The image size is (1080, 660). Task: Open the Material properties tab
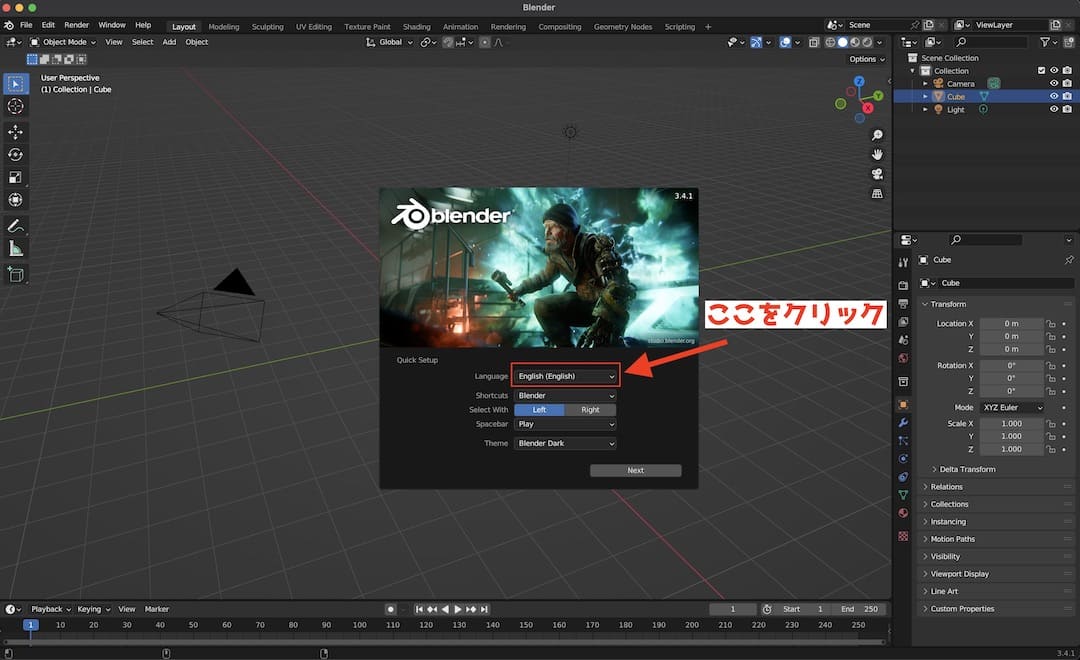click(x=903, y=513)
